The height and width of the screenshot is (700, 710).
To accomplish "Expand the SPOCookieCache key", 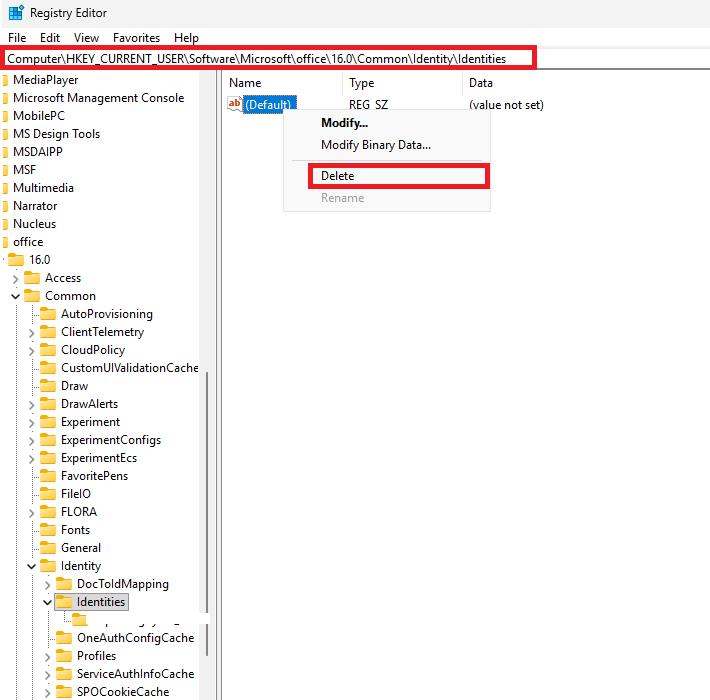I will click(x=47, y=692).
